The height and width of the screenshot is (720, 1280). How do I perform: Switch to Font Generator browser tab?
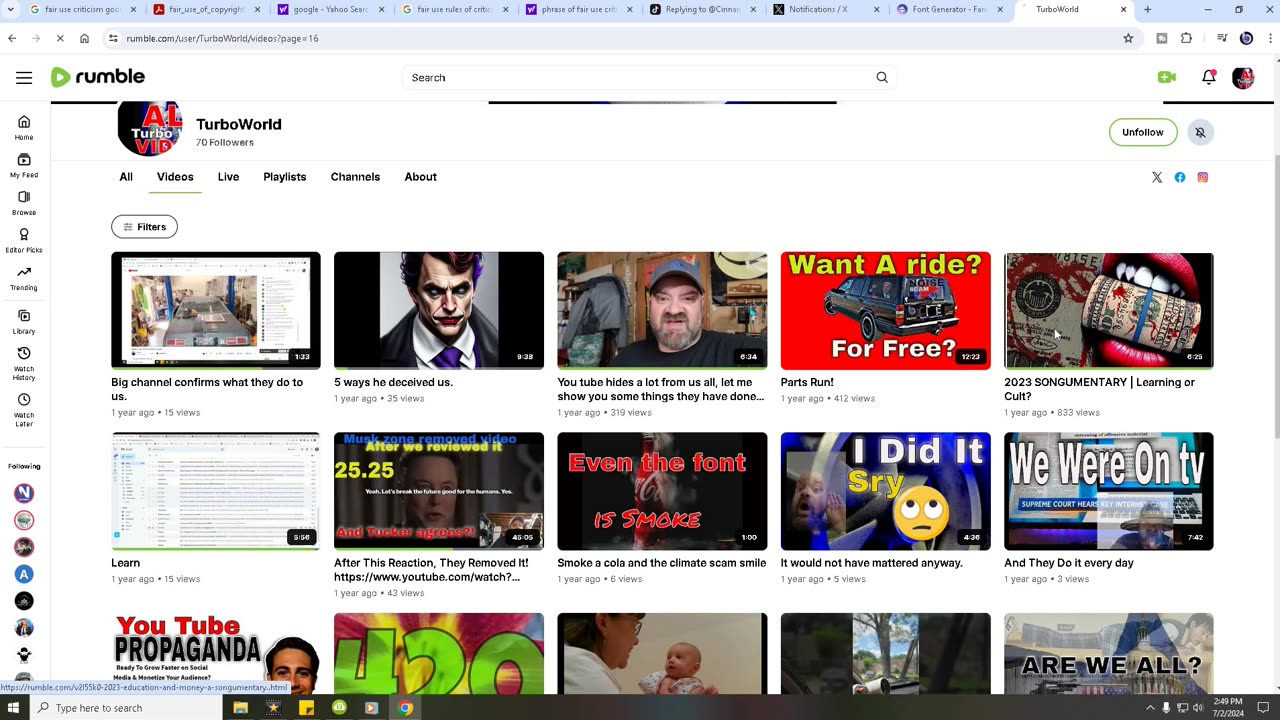click(x=950, y=10)
